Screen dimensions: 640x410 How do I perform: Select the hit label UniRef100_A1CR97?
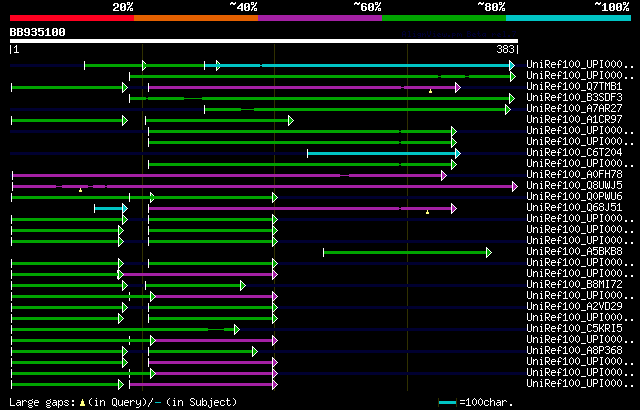click(x=574, y=120)
